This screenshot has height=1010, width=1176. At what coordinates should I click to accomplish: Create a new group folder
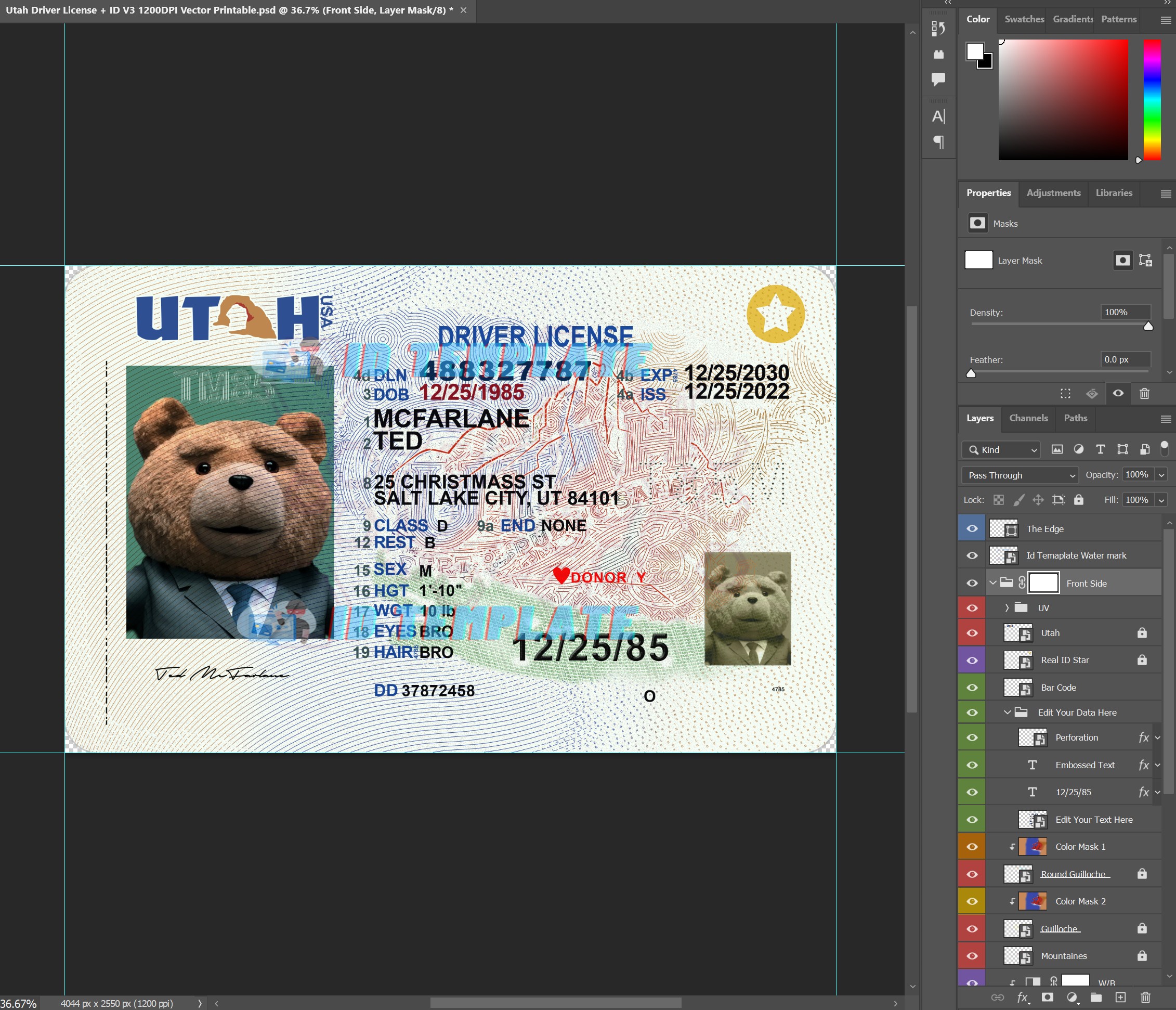tap(1096, 998)
